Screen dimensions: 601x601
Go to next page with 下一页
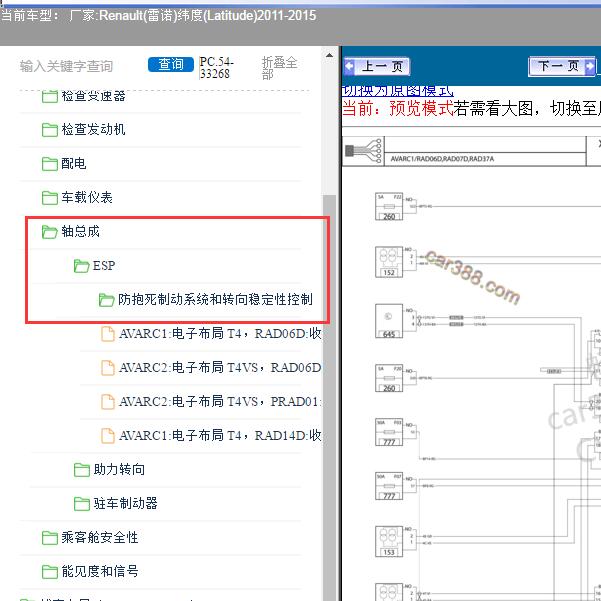[562, 66]
